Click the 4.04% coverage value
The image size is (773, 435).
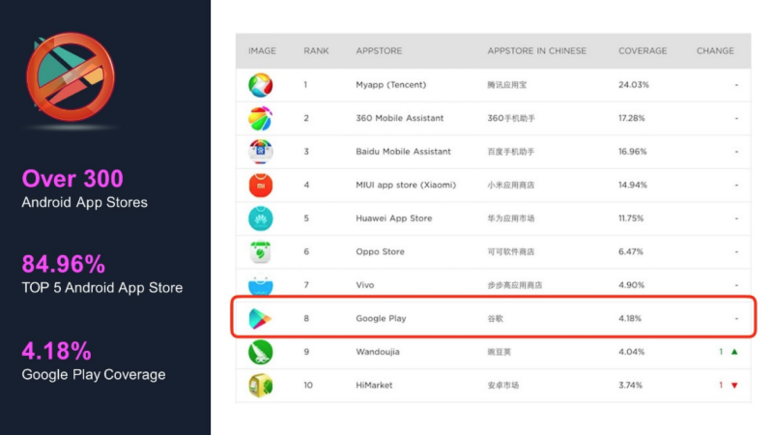632,352
